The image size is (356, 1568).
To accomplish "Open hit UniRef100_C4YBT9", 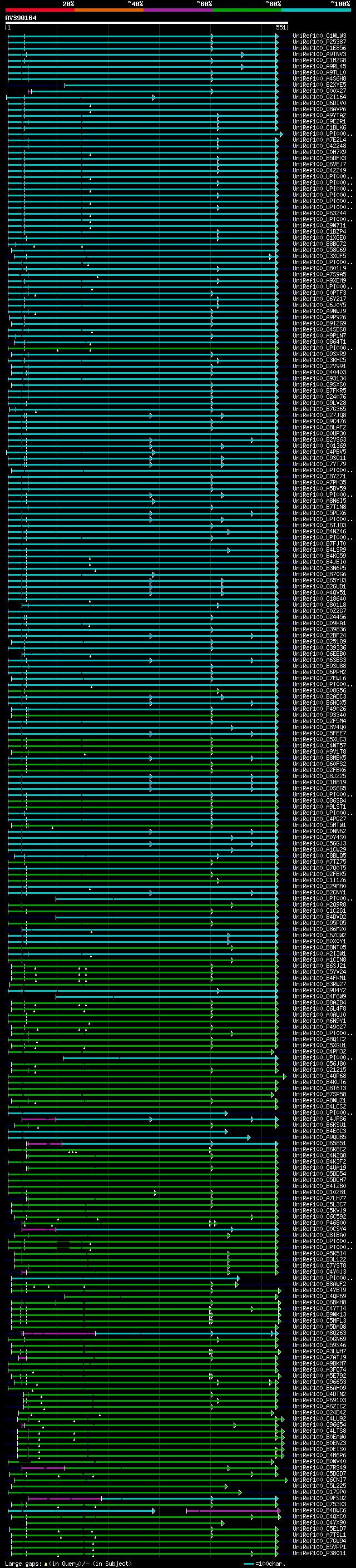I will 319,1290.
